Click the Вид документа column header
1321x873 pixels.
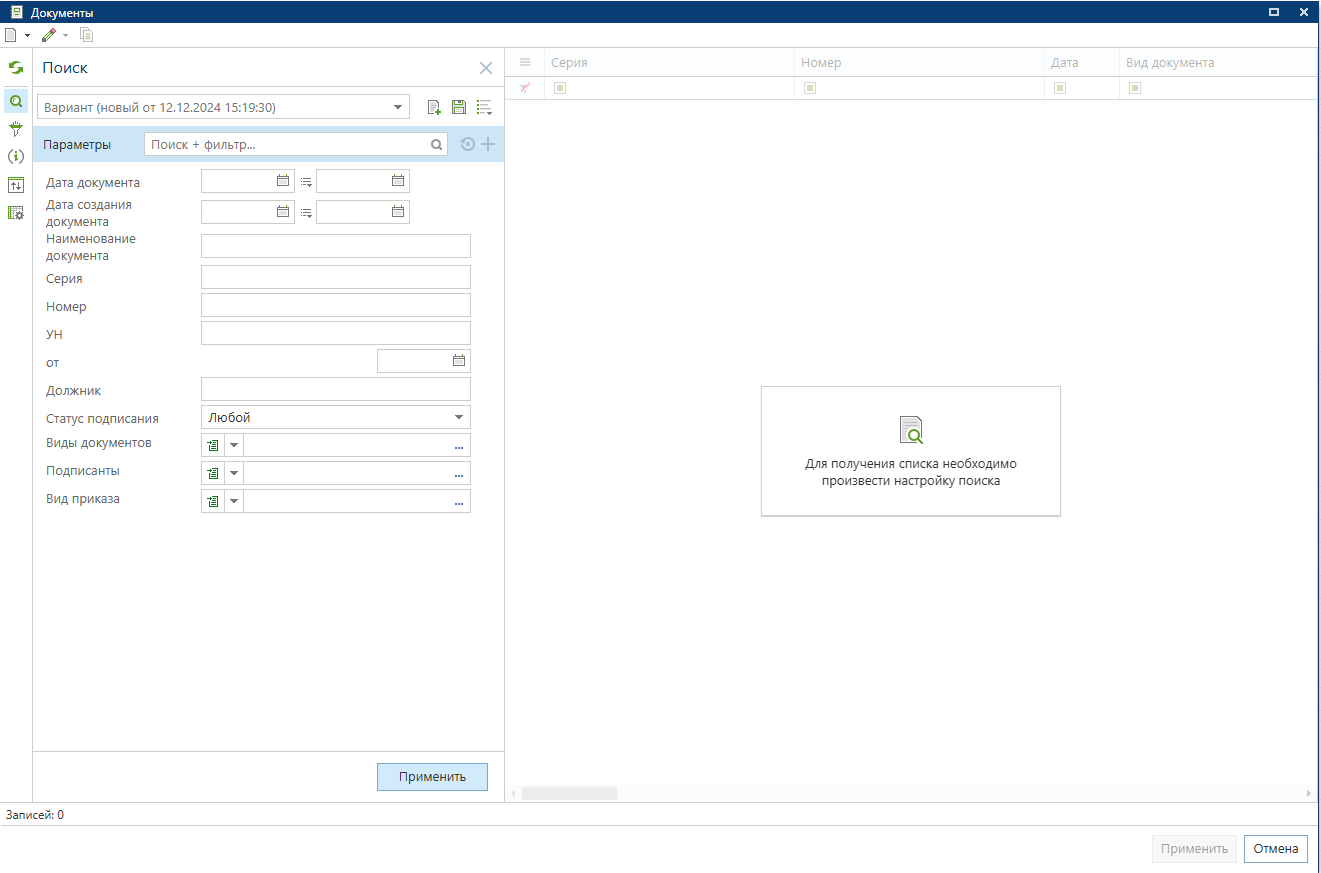pyautogui.click(x=1218, y=62)
